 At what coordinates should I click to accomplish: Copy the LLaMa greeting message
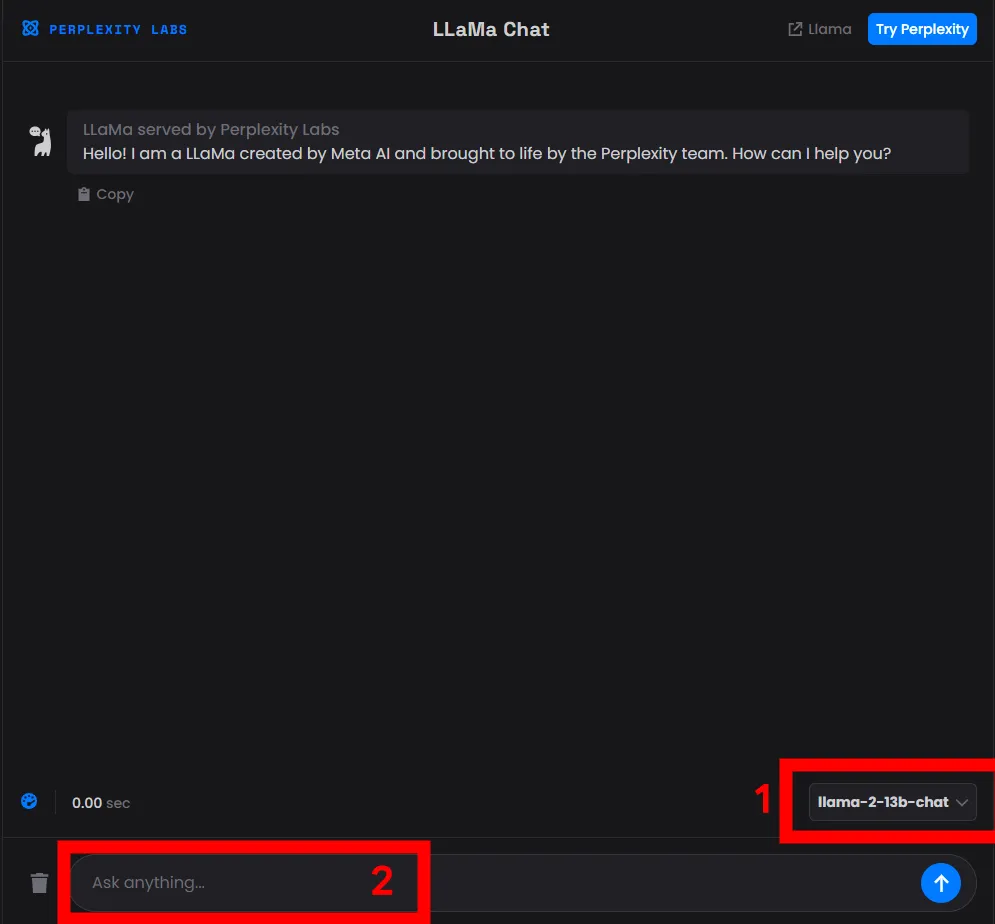click(106, 194)
